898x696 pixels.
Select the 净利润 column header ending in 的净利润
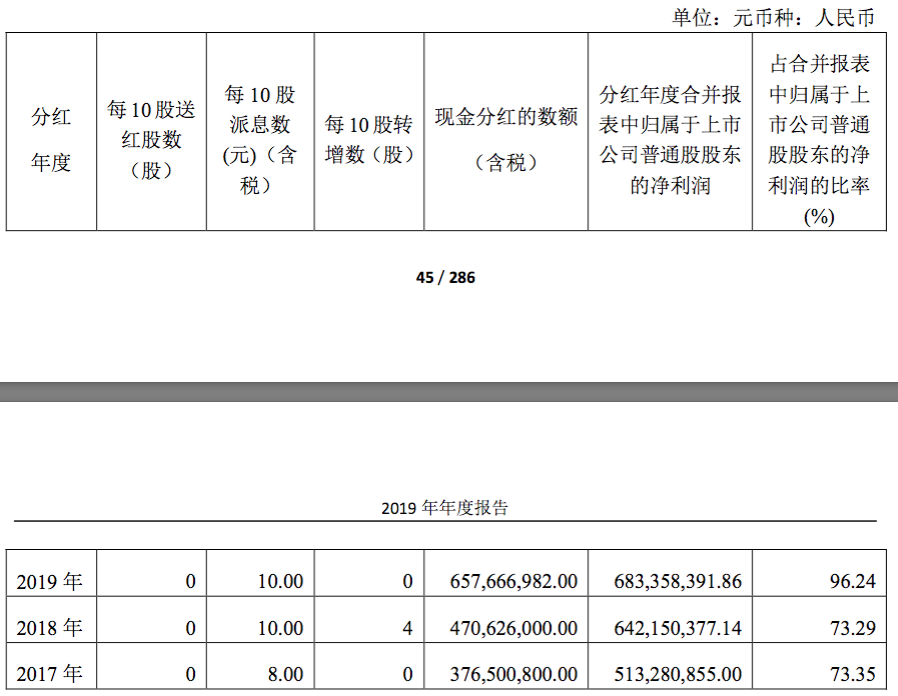coord(670,139)
